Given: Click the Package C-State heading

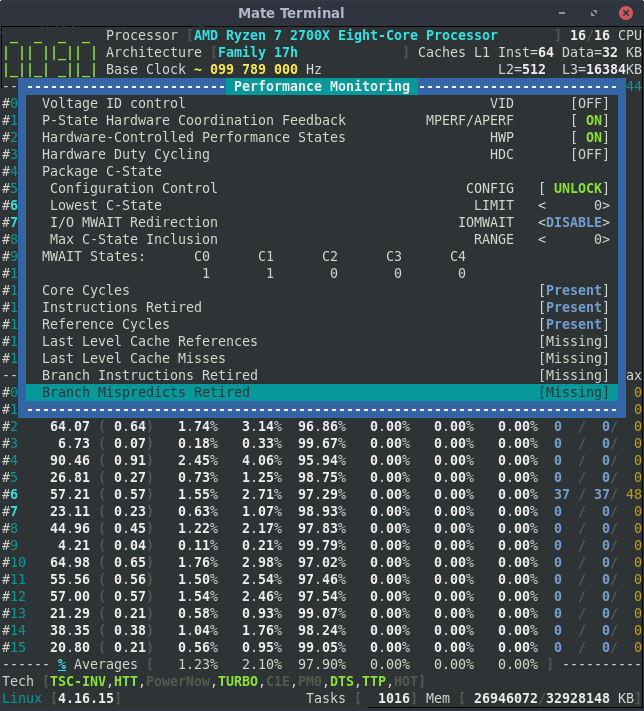Looking at the screenshot, I should coord(102,171).
